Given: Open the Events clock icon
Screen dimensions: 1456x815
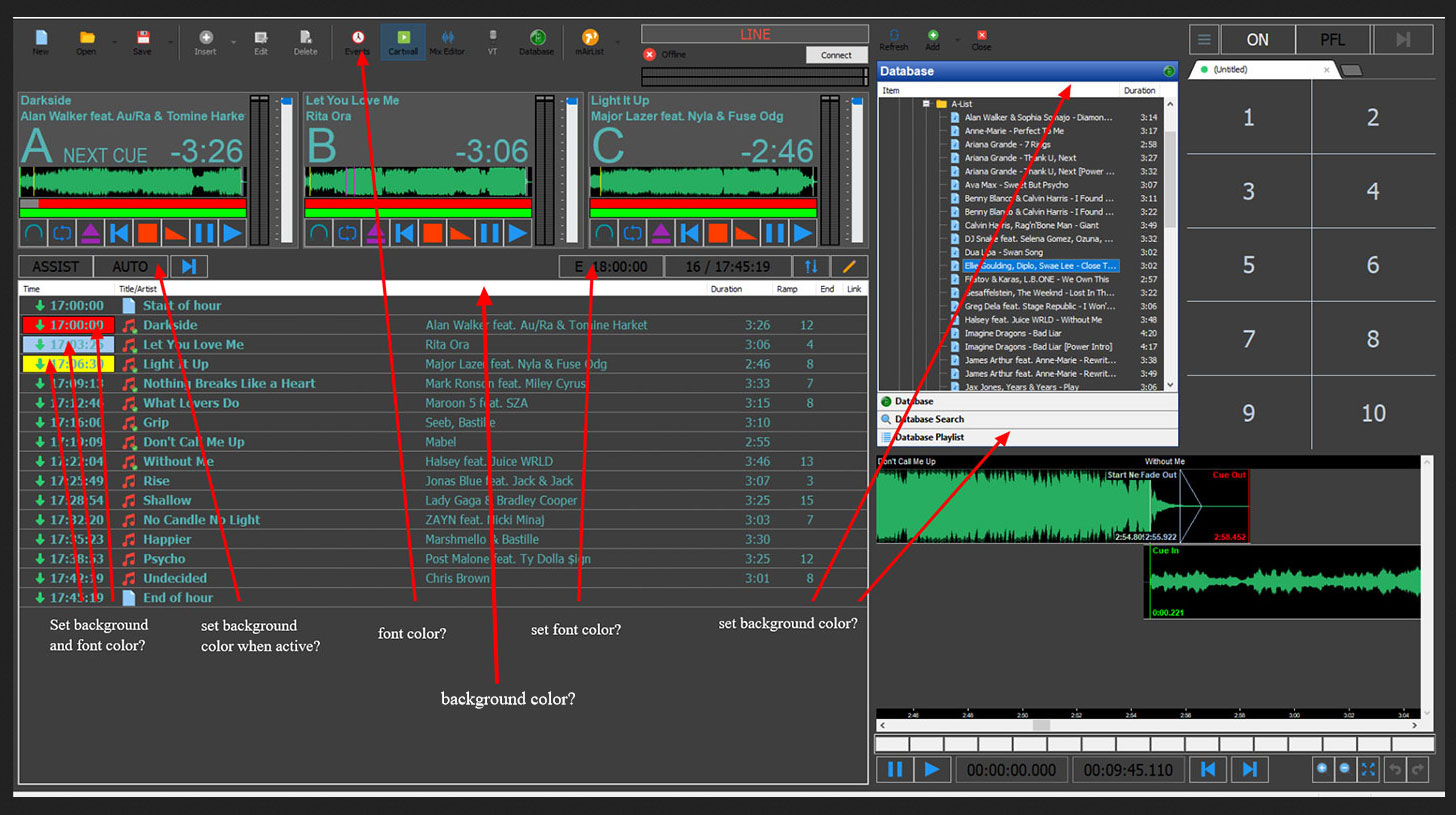Looking at the screenshot, I should [358, 42].
